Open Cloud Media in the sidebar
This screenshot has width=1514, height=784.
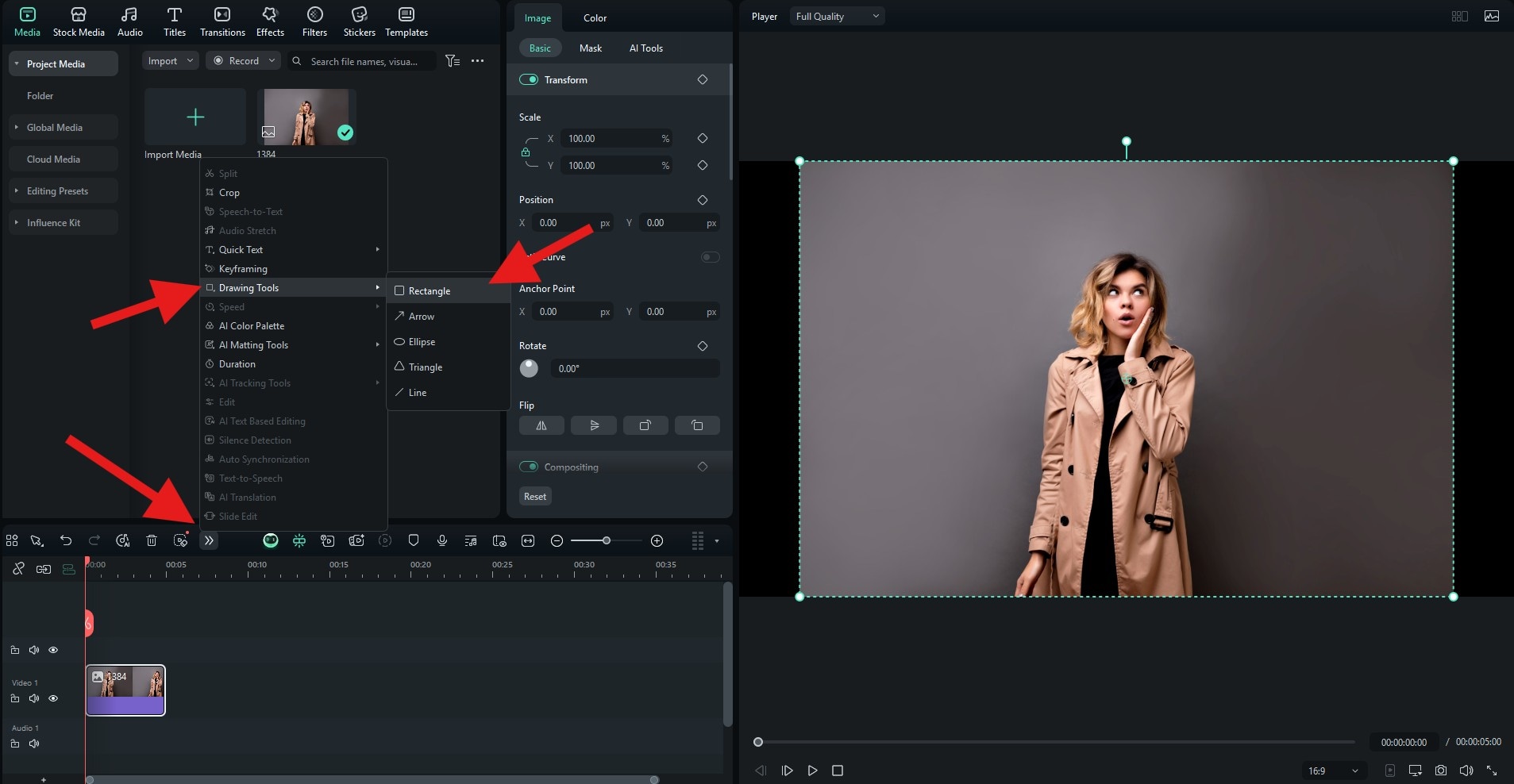pyautogui.click(x=64, y=159)
